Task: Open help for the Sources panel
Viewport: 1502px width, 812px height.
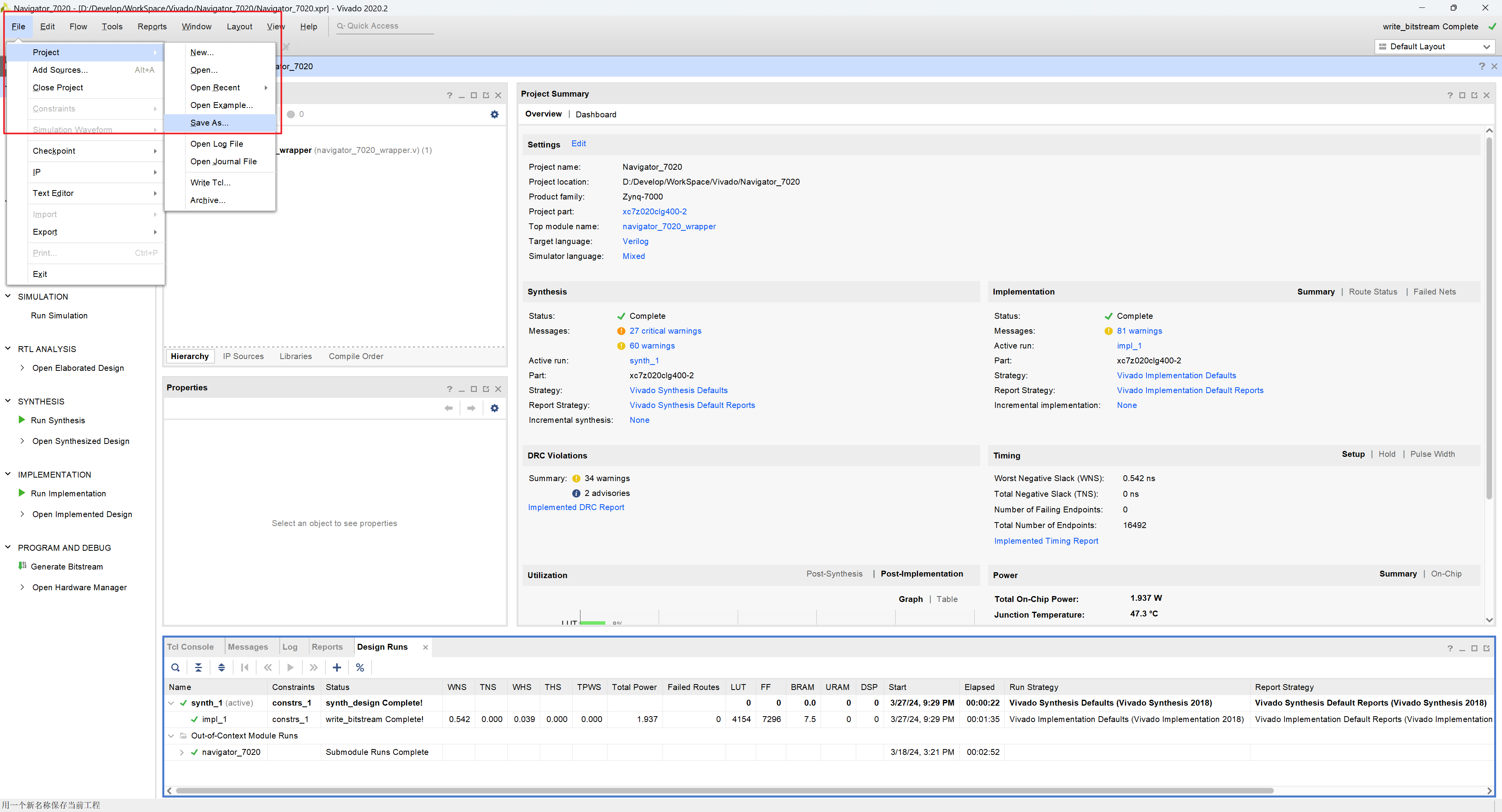Action: [x=449, y=95]
